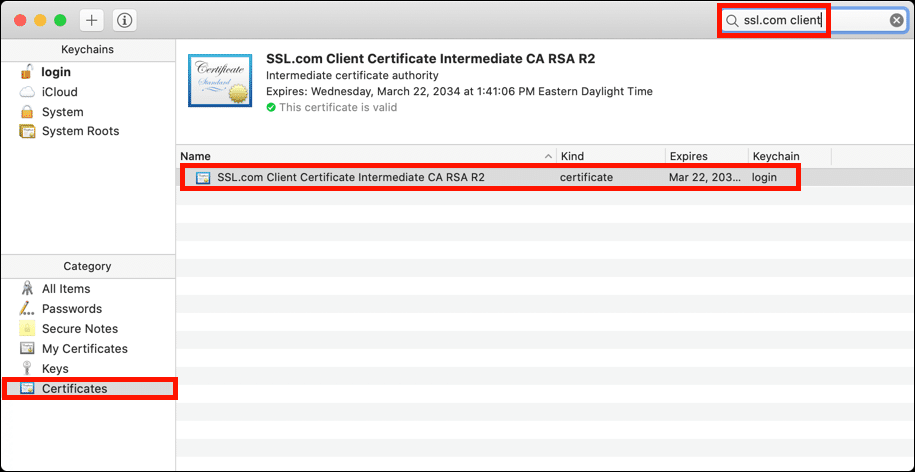
Task: Click the magnifying glass search icon
Action: pyautogui.click(x=733, y=20)
